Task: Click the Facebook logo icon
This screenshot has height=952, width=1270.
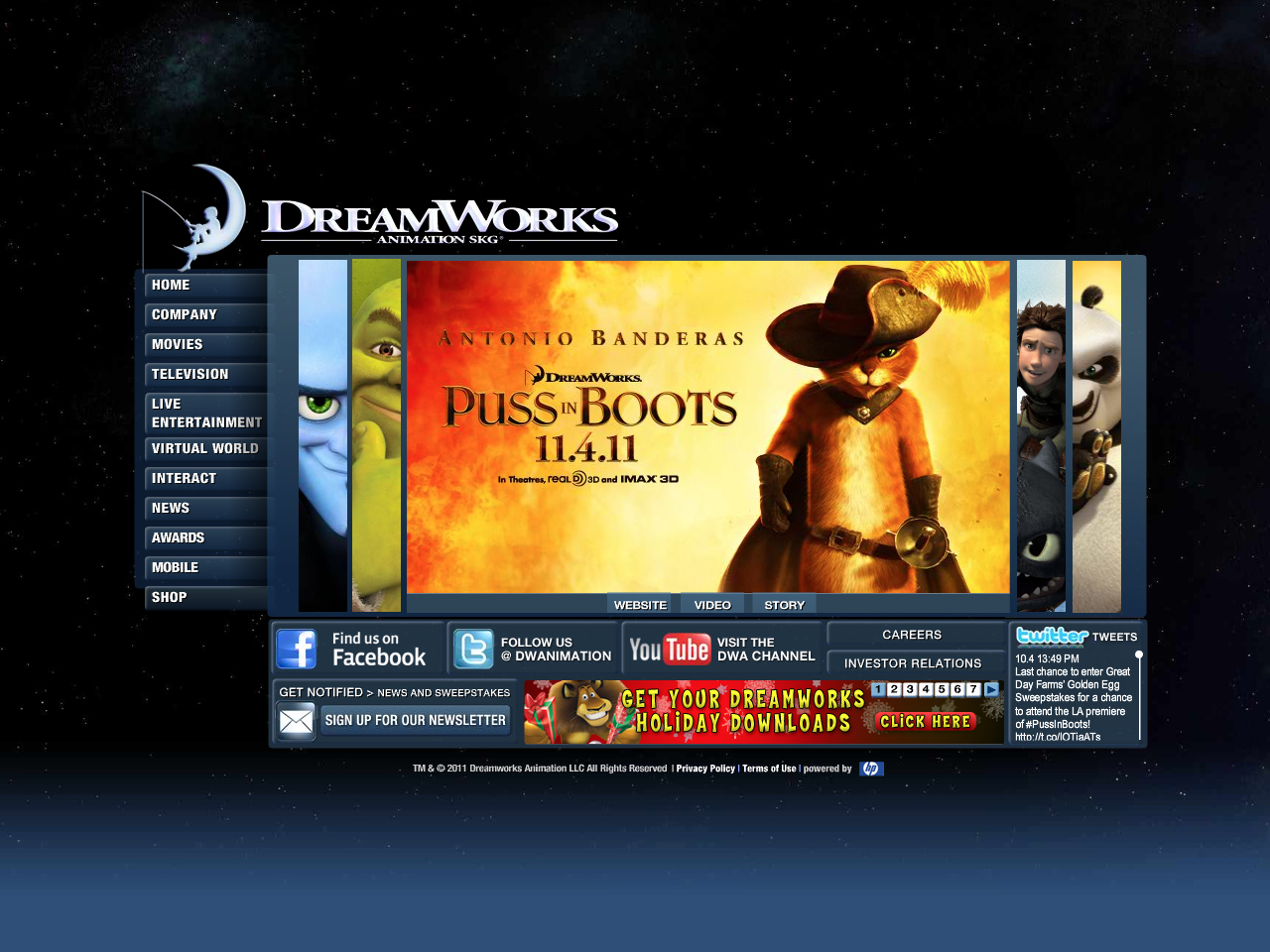Action: pos(296,650)
